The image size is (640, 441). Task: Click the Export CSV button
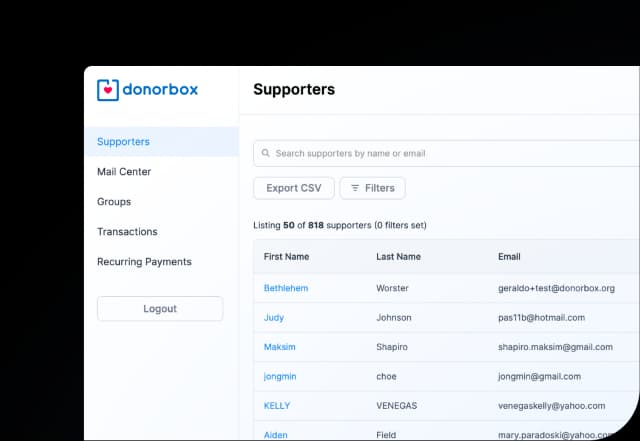[293, 188]
